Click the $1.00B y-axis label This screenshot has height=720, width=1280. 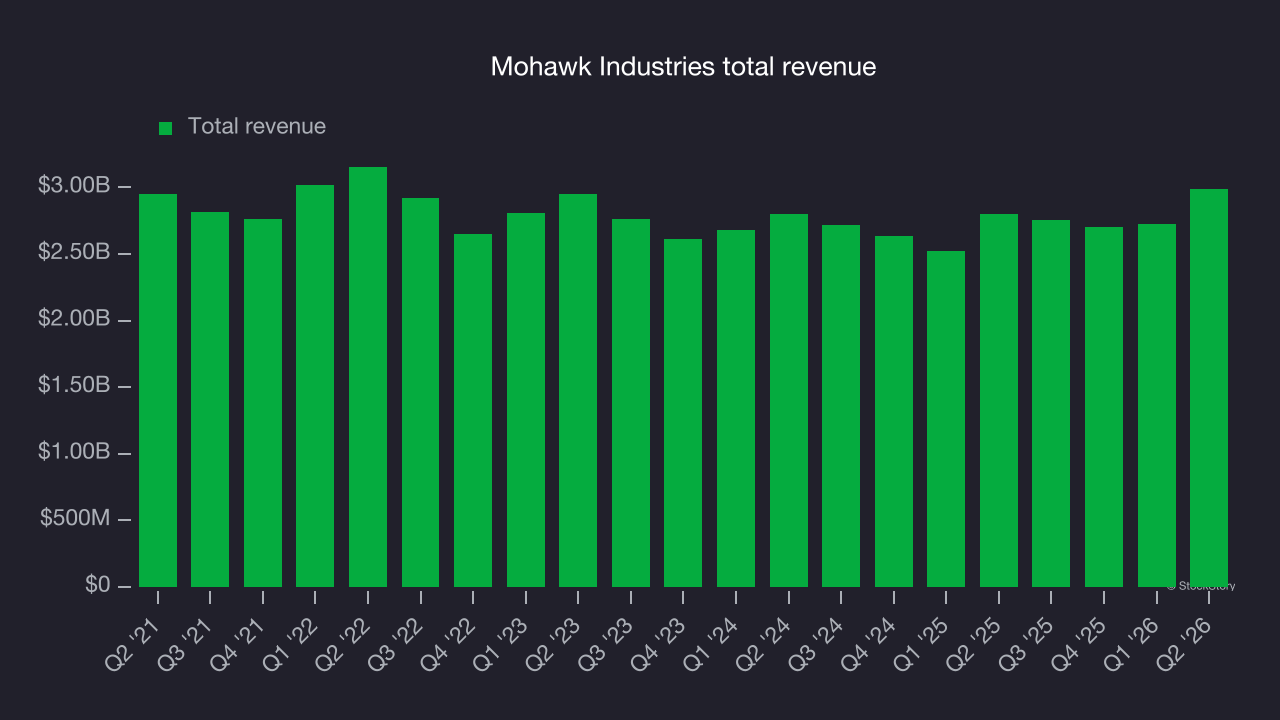coord(74,452)
